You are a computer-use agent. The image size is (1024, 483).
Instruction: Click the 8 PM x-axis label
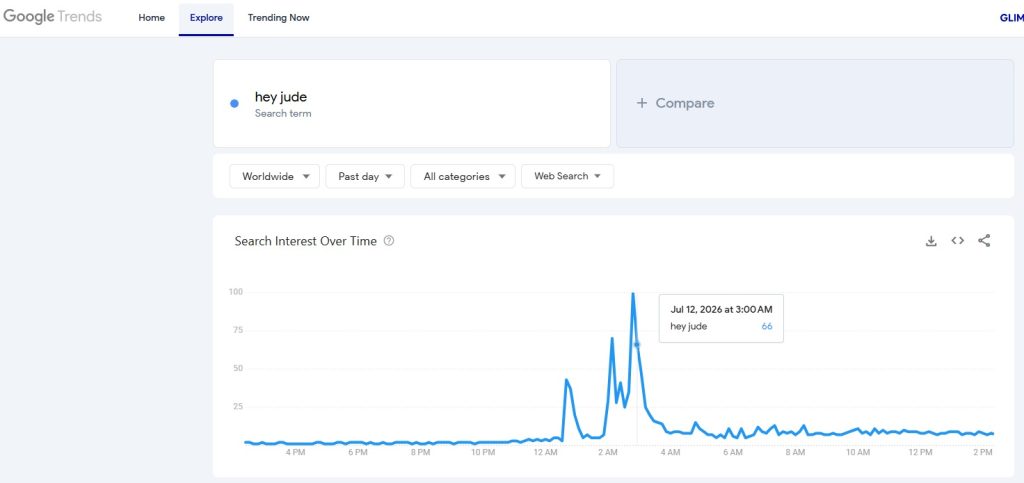420,452
